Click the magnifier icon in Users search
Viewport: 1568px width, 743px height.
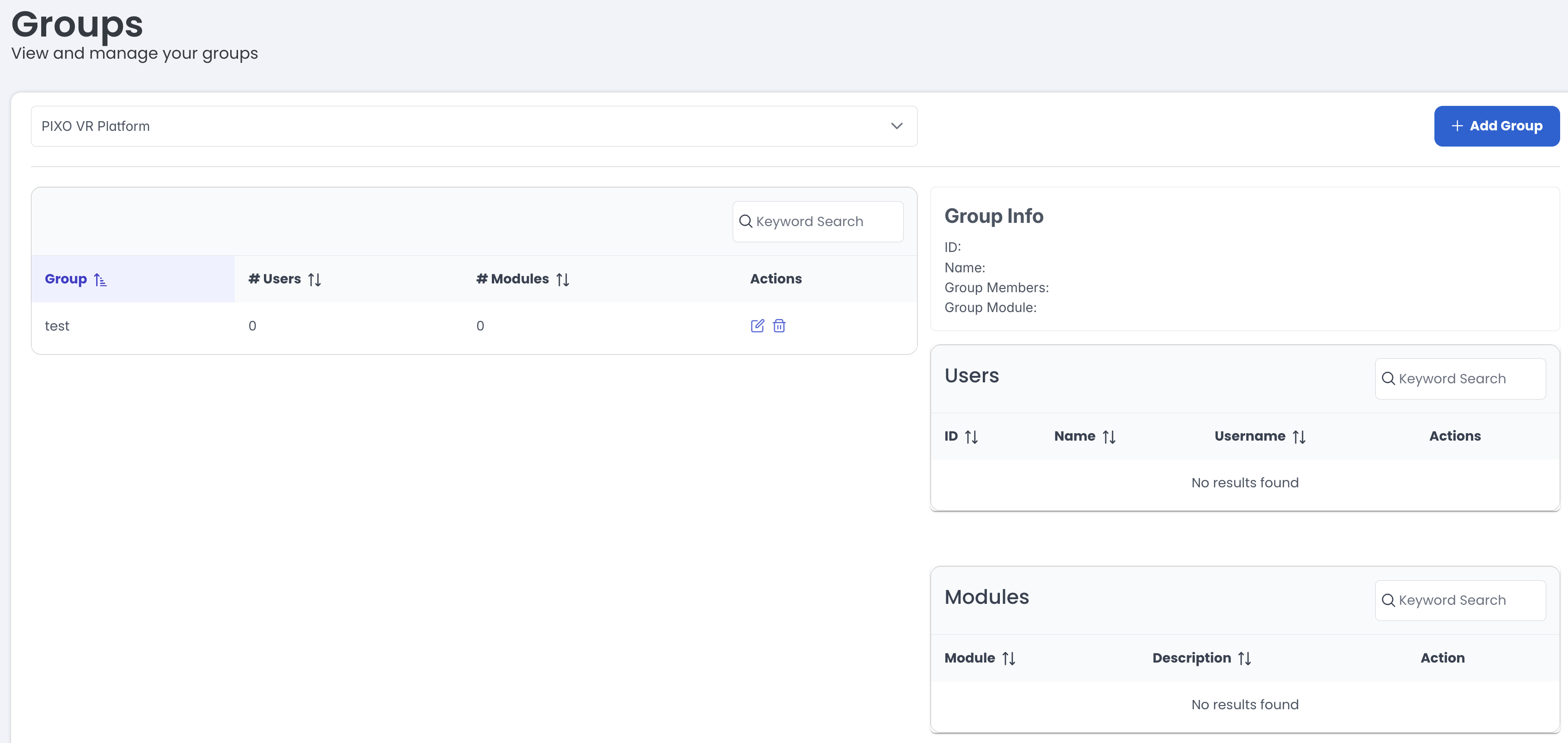coord(1388,379)
